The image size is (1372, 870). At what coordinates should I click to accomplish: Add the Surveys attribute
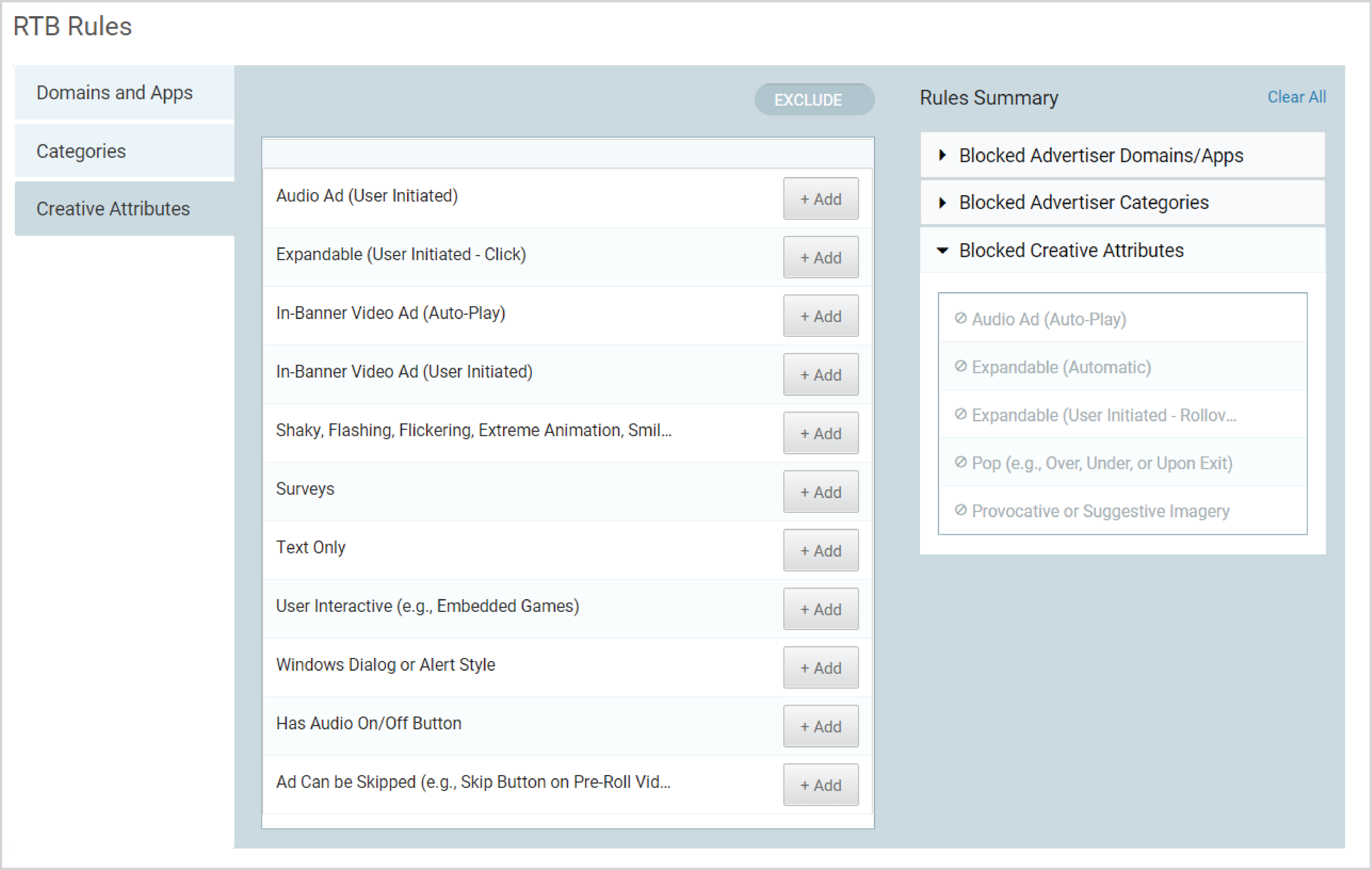coord(820,492)
